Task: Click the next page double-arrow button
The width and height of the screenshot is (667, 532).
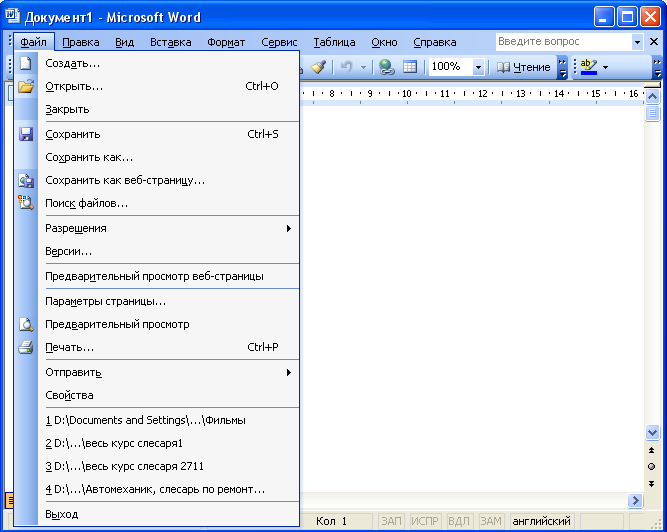Action: click(x=651, y=484)
